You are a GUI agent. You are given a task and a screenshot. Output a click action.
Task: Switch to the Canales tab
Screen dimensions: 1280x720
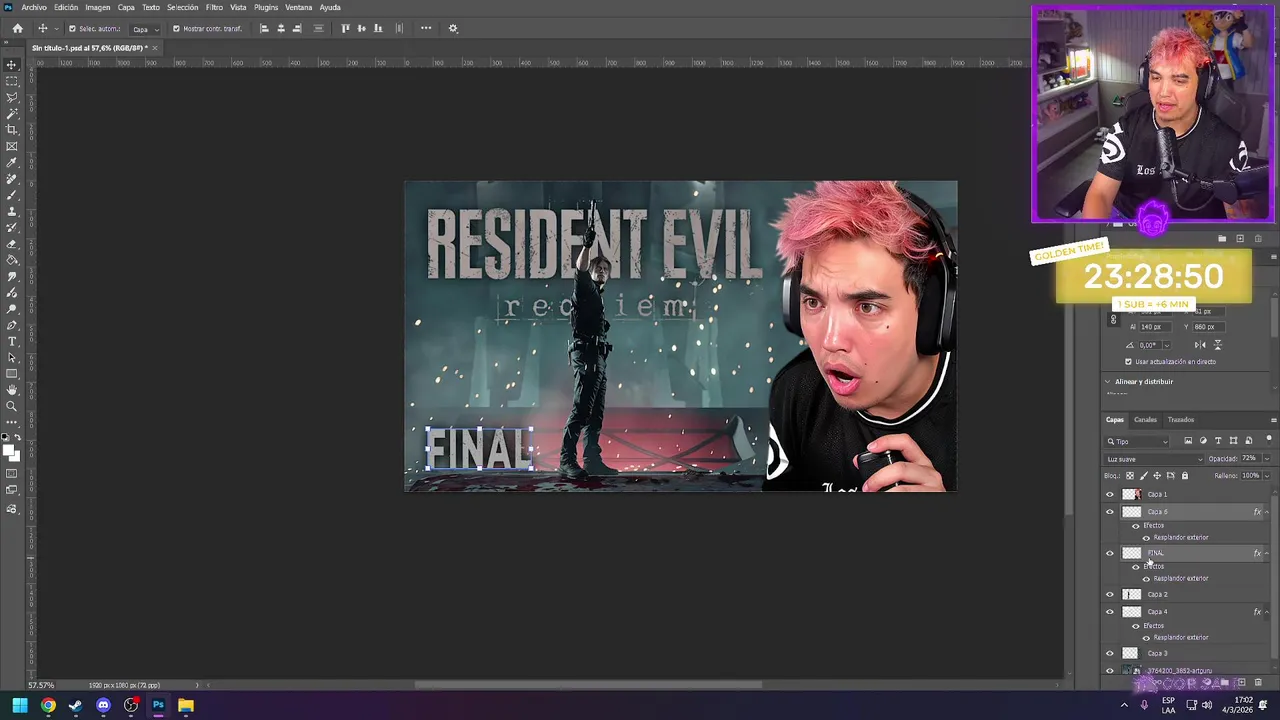[1145, 420]
